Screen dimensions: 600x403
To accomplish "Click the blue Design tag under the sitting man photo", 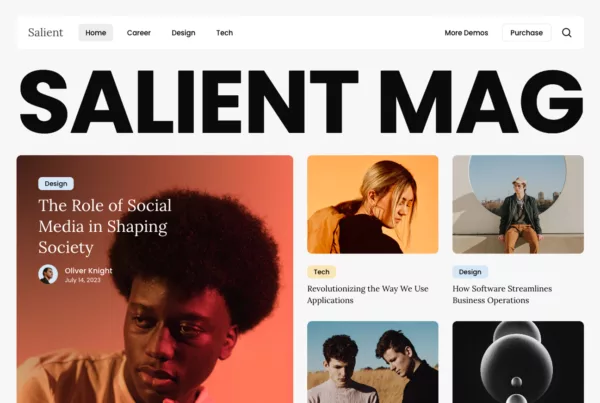I will (x=470, y=272).
